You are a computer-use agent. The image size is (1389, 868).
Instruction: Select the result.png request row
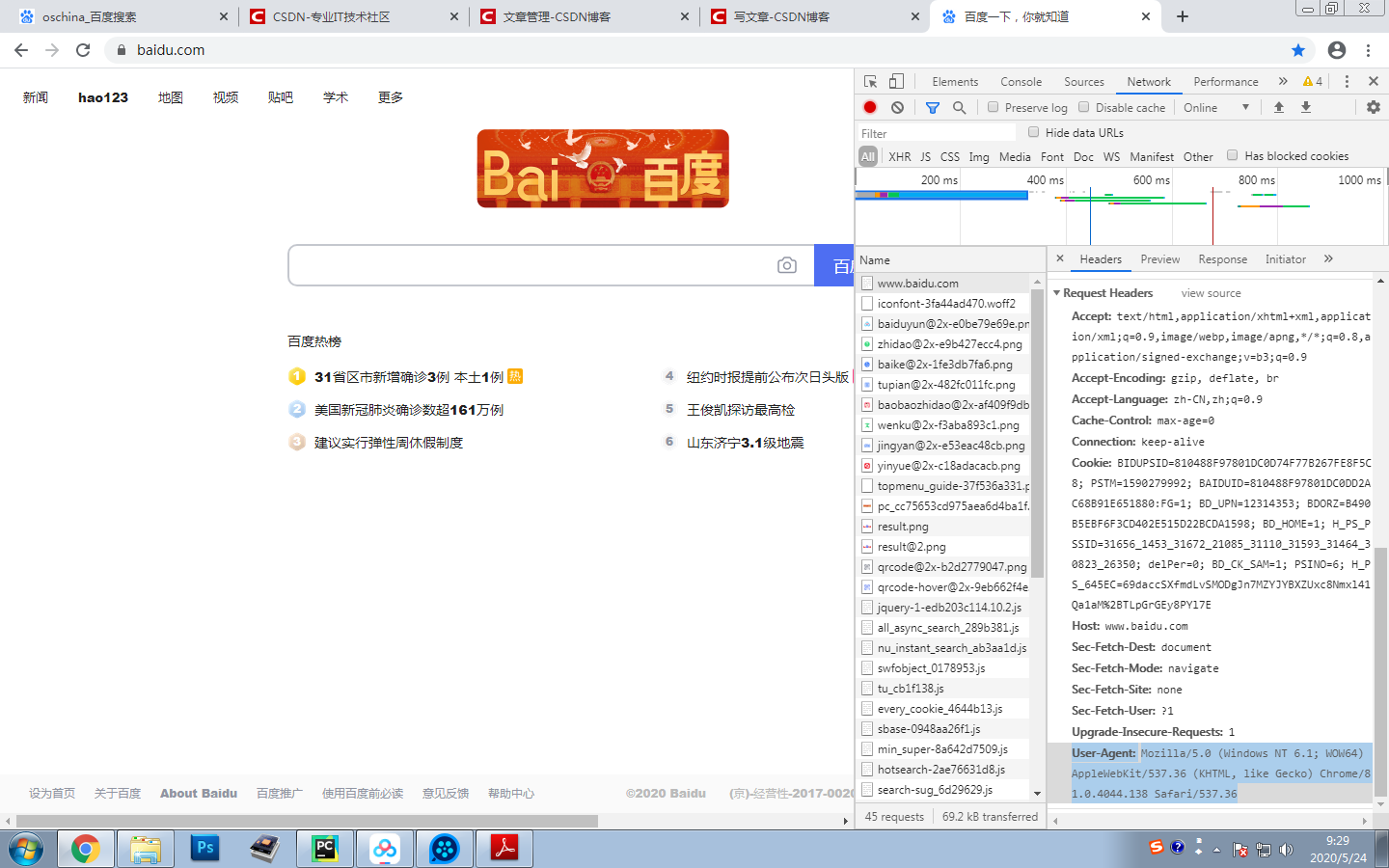tap(942, 526)
